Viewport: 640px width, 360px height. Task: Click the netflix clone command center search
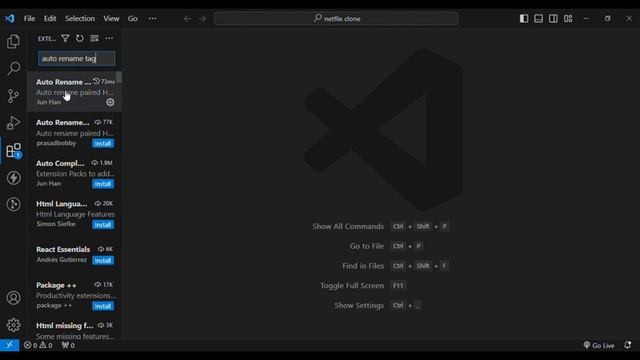point(336,19)
